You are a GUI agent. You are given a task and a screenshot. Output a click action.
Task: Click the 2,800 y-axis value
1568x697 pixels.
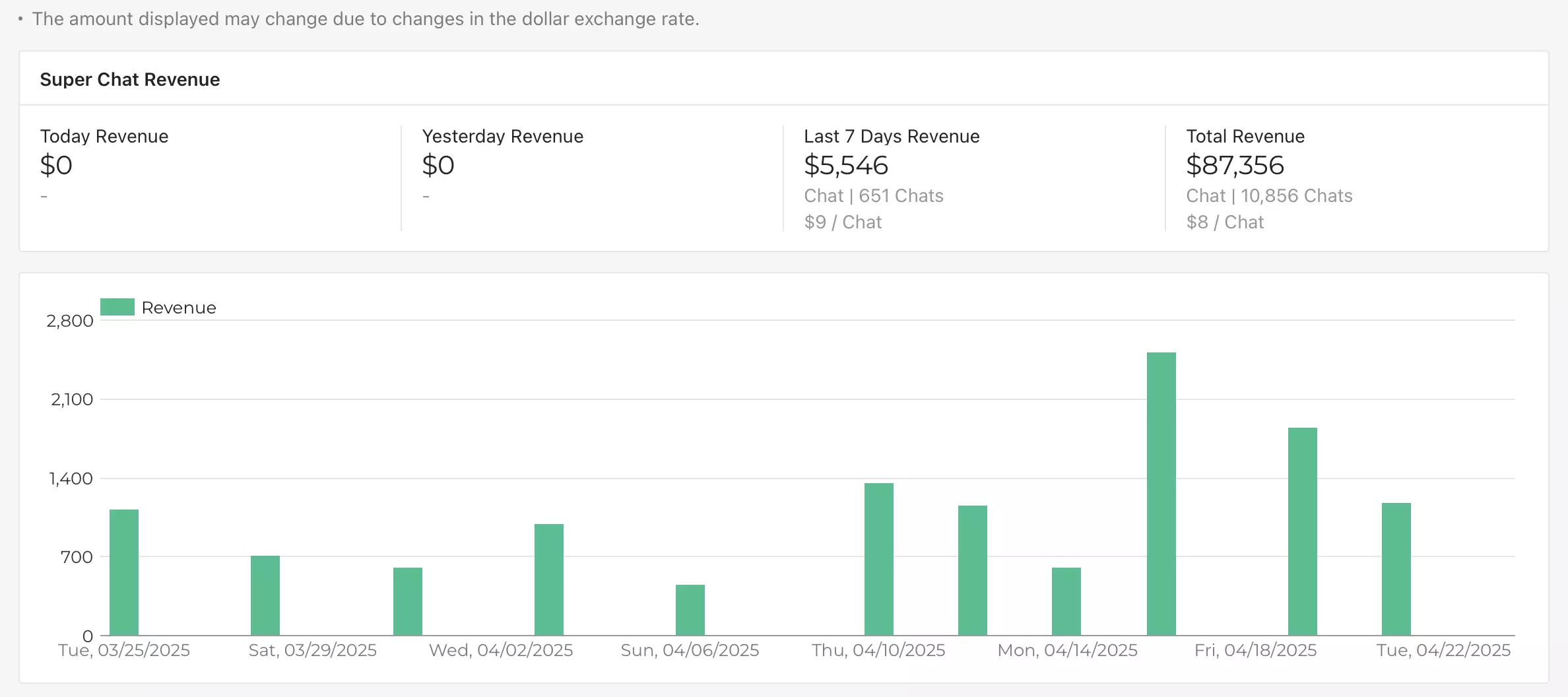[70, 321]
